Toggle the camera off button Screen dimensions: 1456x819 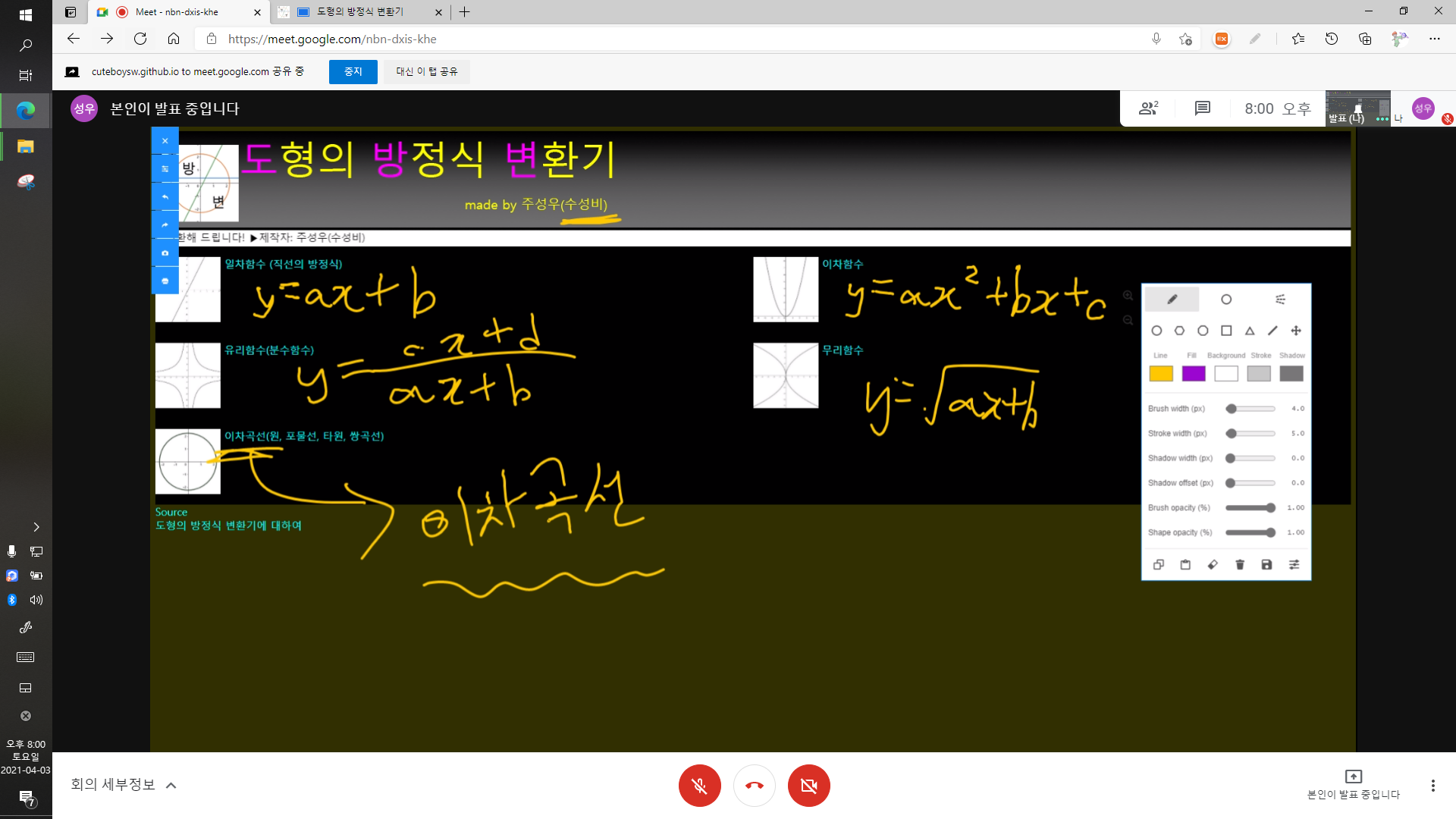[808, 786]
